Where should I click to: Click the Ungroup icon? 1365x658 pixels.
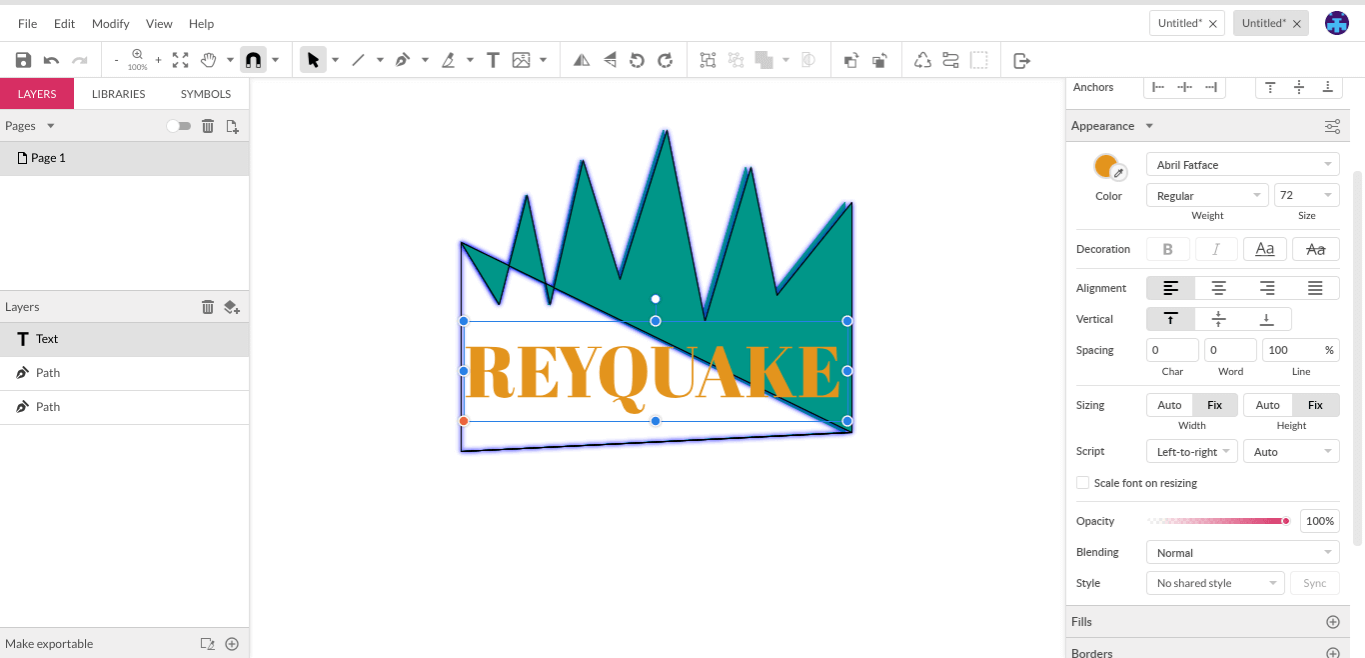pos(736,60)
